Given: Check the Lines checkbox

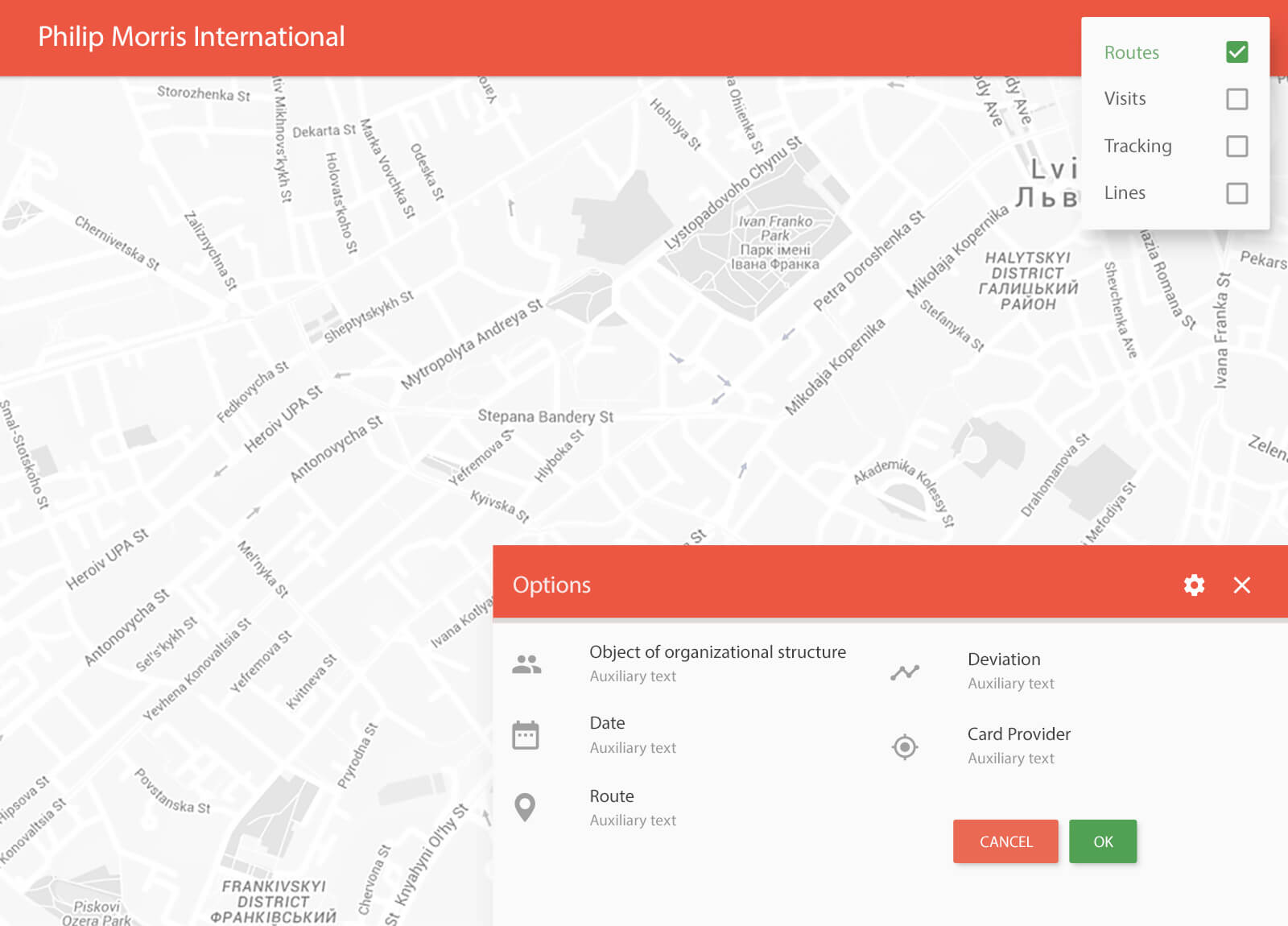Looking at the screenshot, I should pyautogui.click(x=1236, y=193).
